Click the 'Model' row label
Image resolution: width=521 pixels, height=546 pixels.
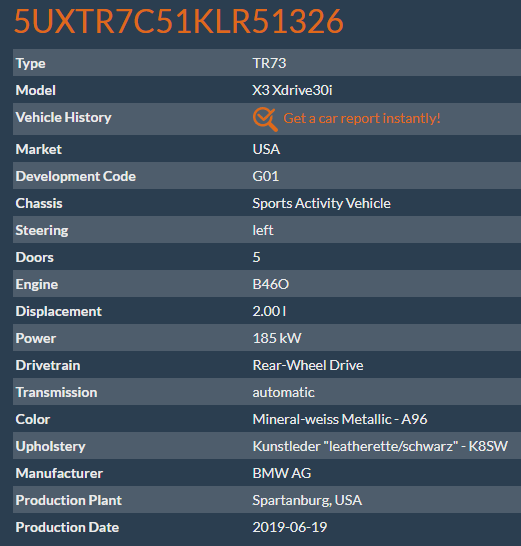click(36, 90)
